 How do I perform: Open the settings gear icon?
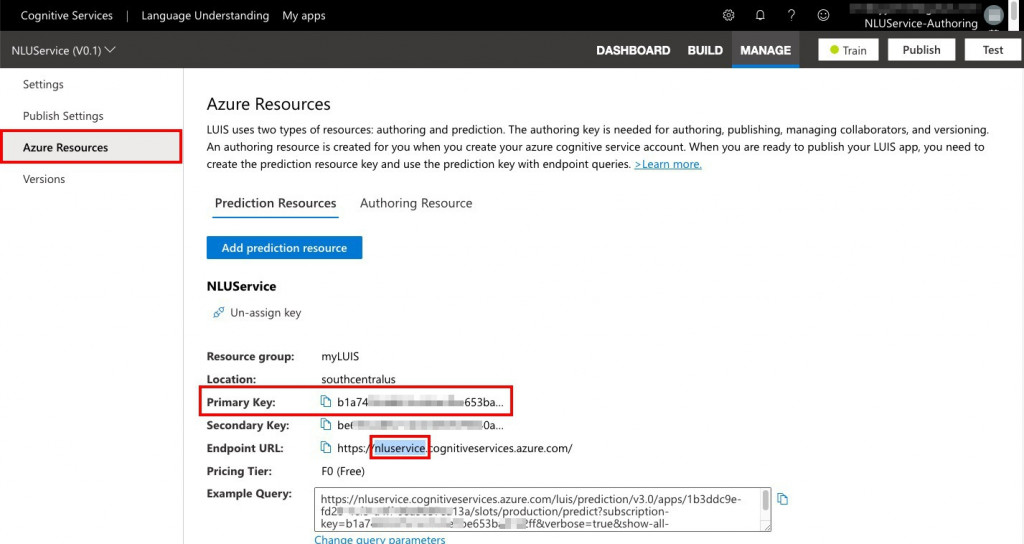tap(728, 15)
